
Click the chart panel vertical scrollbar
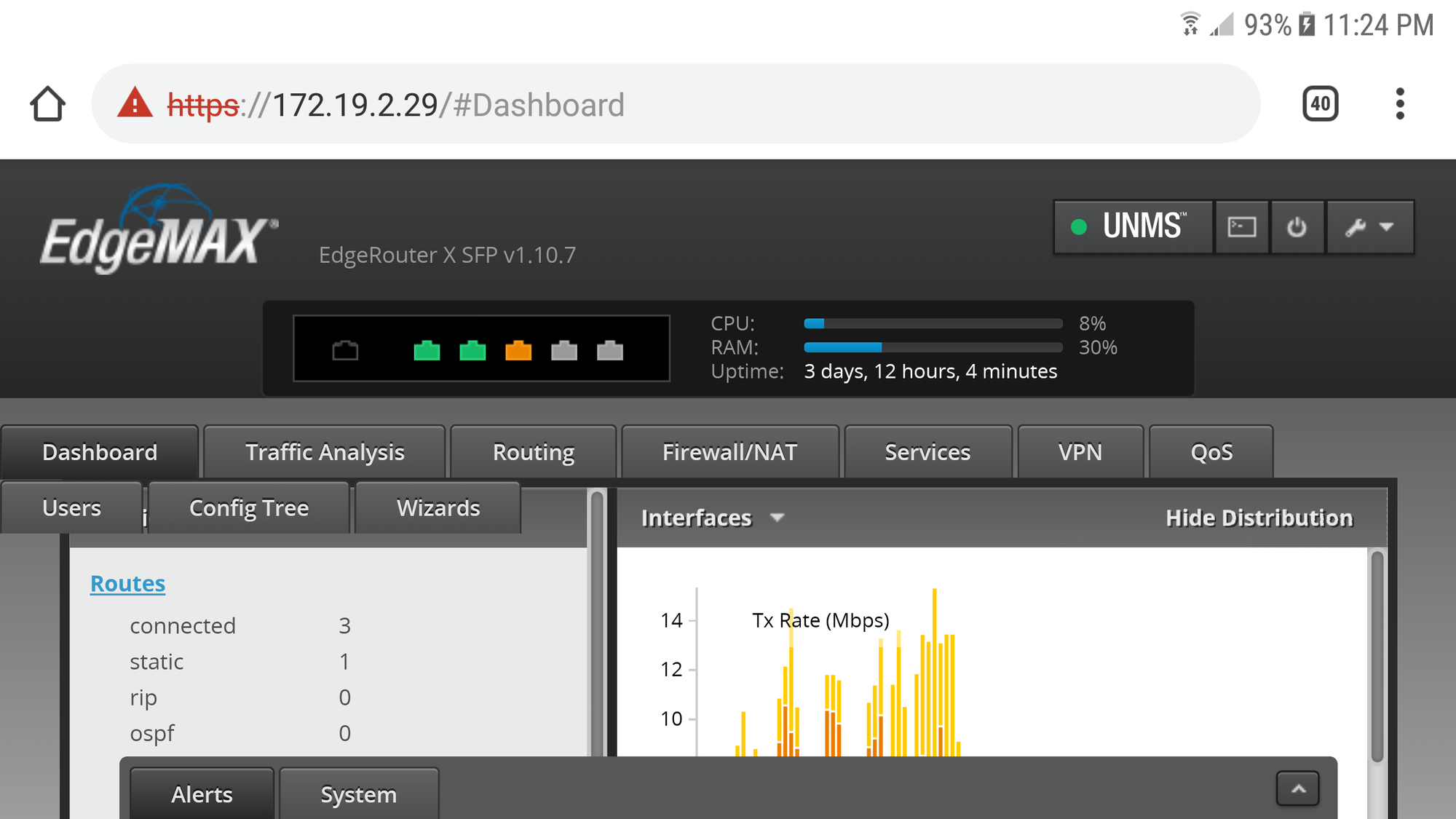[1377, 657]
